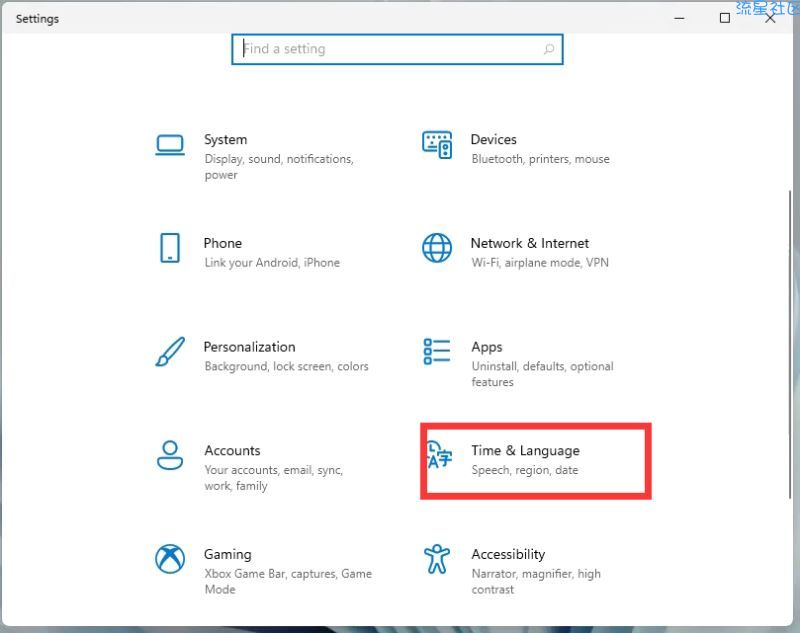Click 'Narrator, magnifier, high contrast' text
Screen dimensions: 800x633
536,581
